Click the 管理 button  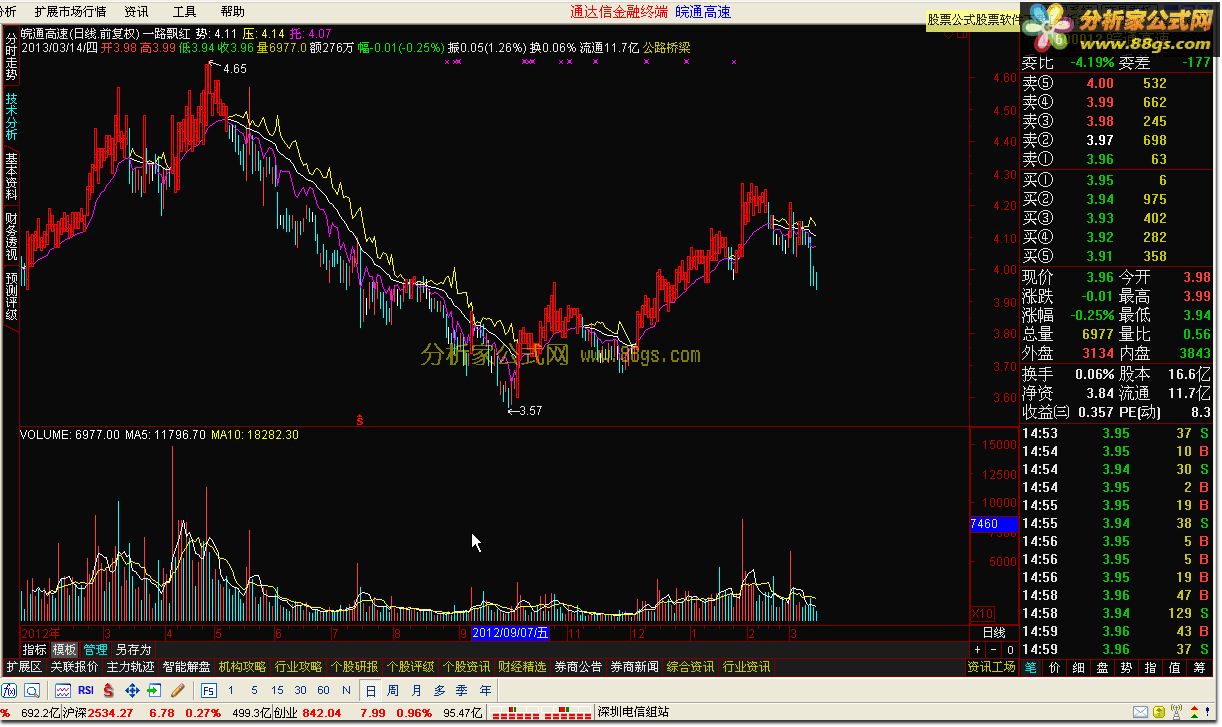[95, 650]
